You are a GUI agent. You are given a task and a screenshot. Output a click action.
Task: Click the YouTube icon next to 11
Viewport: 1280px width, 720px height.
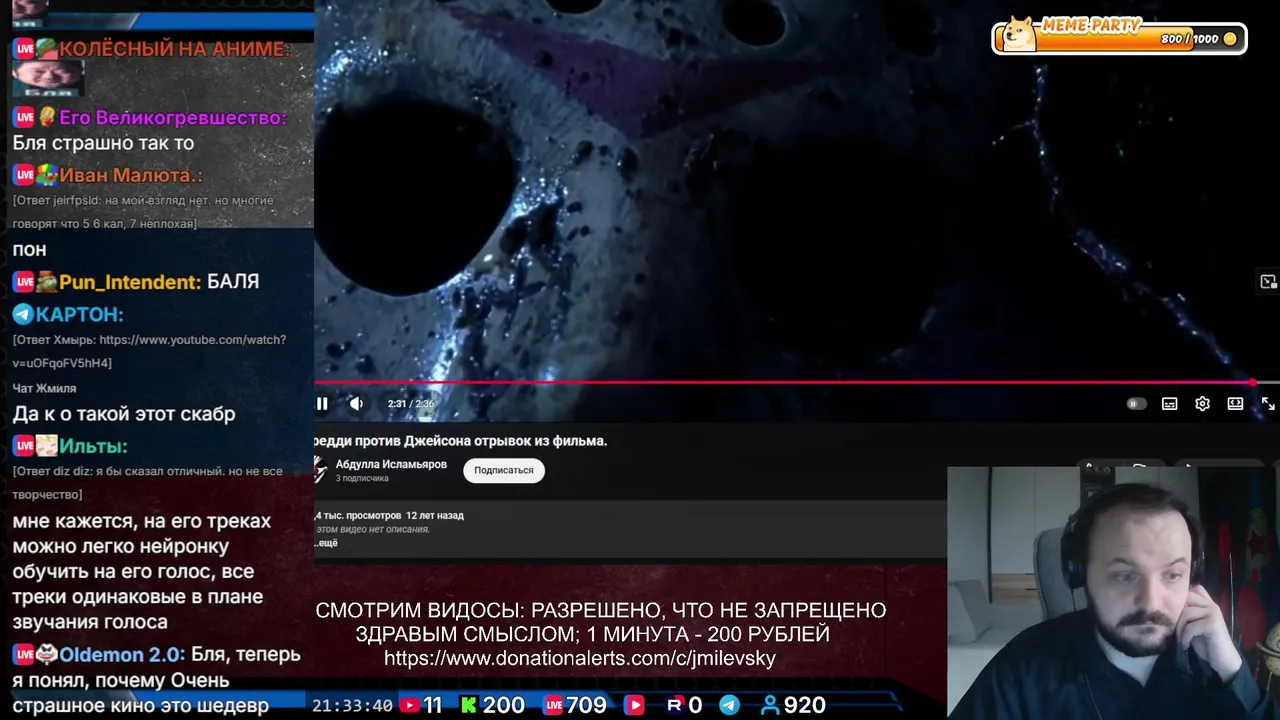tap(409, 705)
